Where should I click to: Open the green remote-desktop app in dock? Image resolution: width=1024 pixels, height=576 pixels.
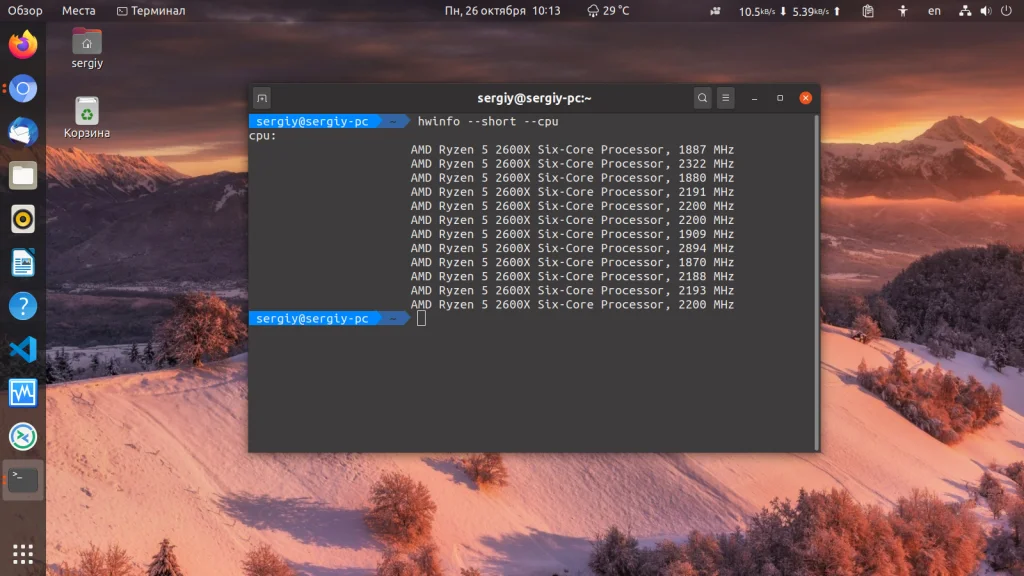(x=23, y=437)
